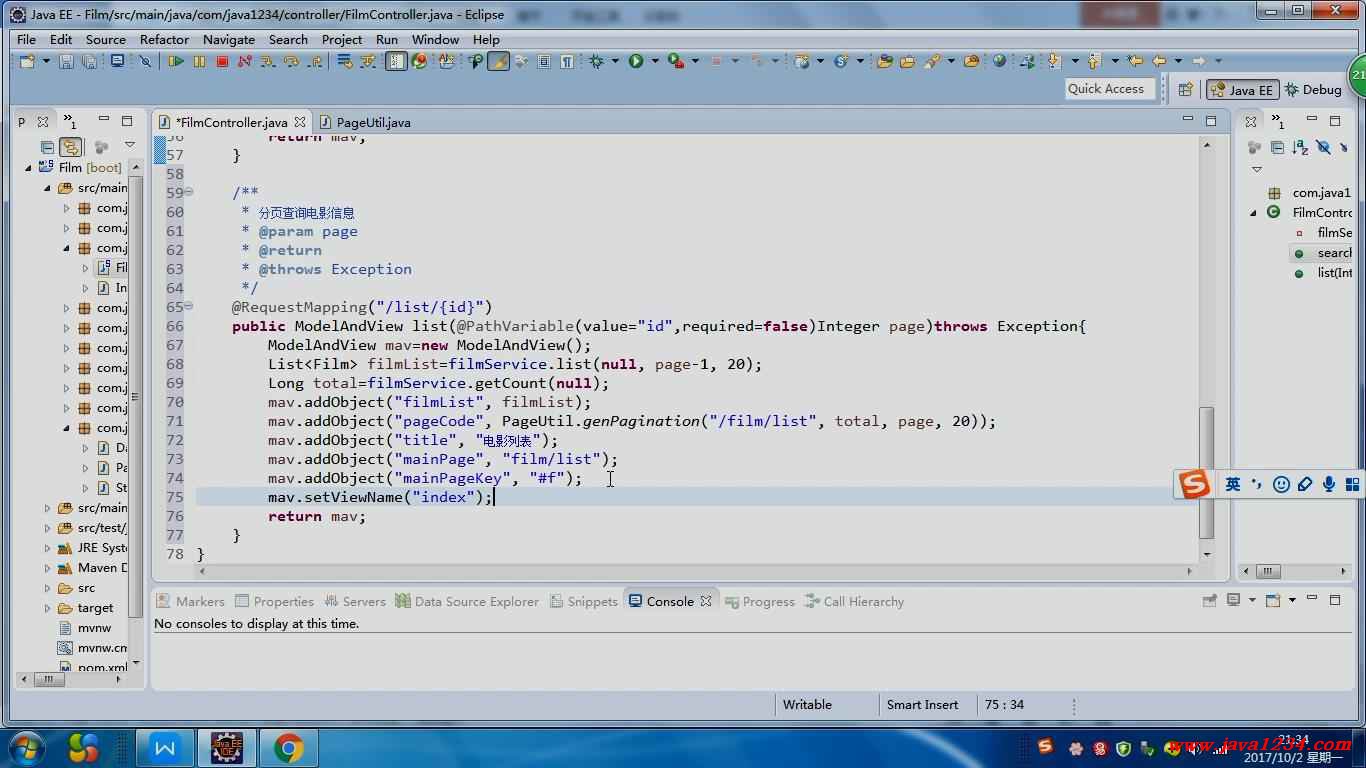Click the New file wizard icon
Screen dimensions: 1366x768
point(27,62)
